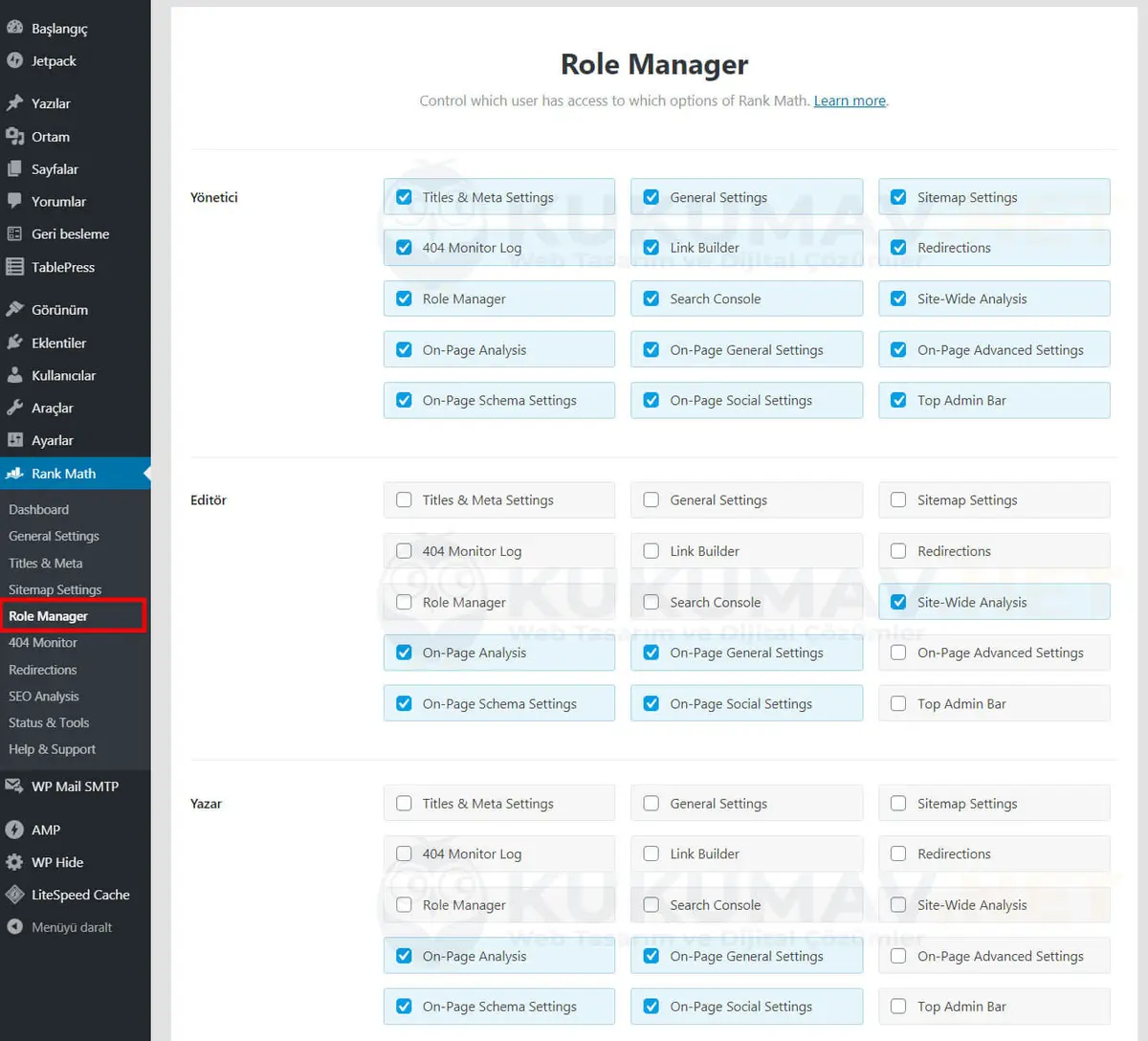
Task: Click the Geri besleme feedback icon
Action: click(x=14, y=234)
